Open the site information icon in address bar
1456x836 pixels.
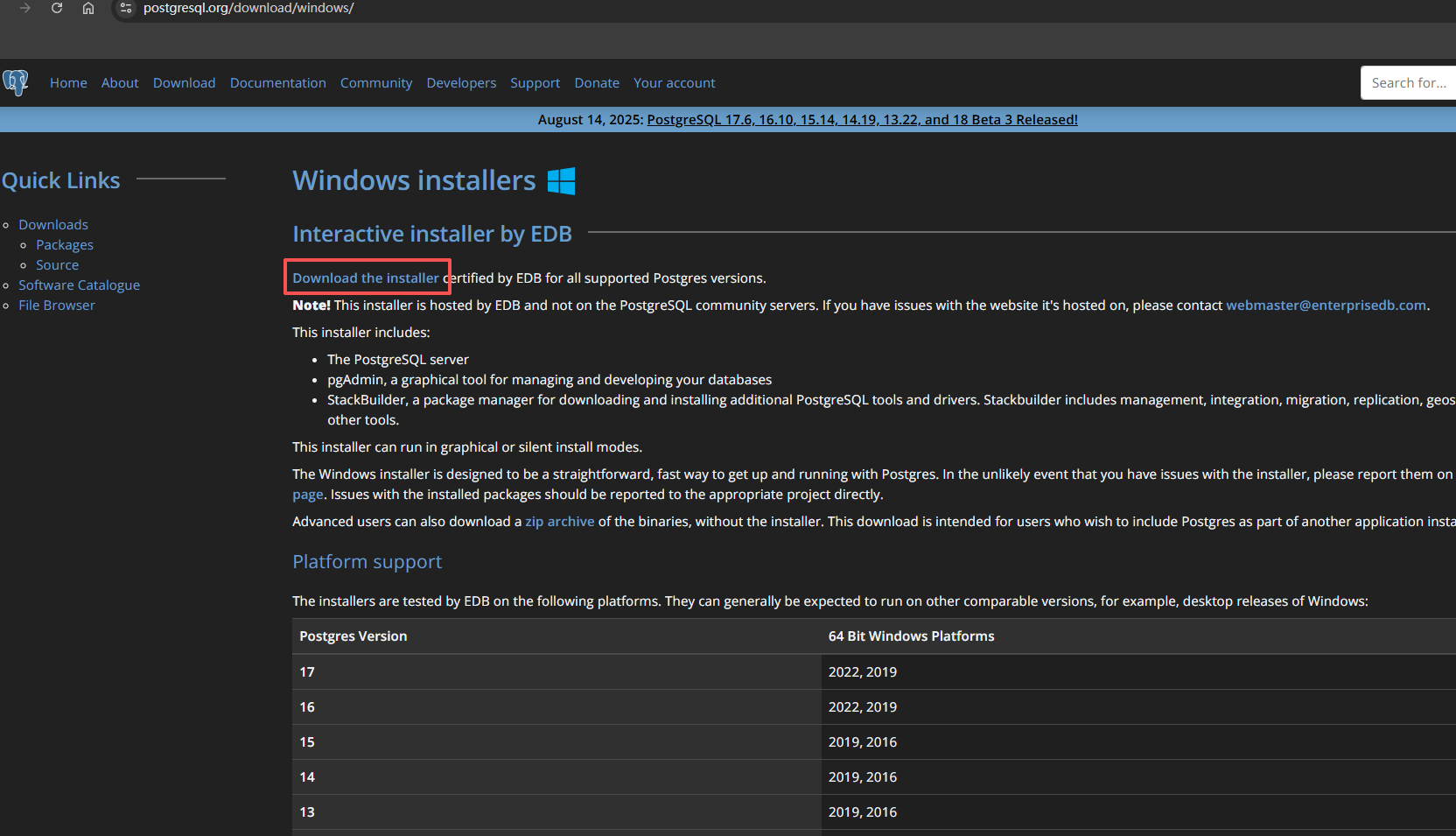(x=126, y=8)
